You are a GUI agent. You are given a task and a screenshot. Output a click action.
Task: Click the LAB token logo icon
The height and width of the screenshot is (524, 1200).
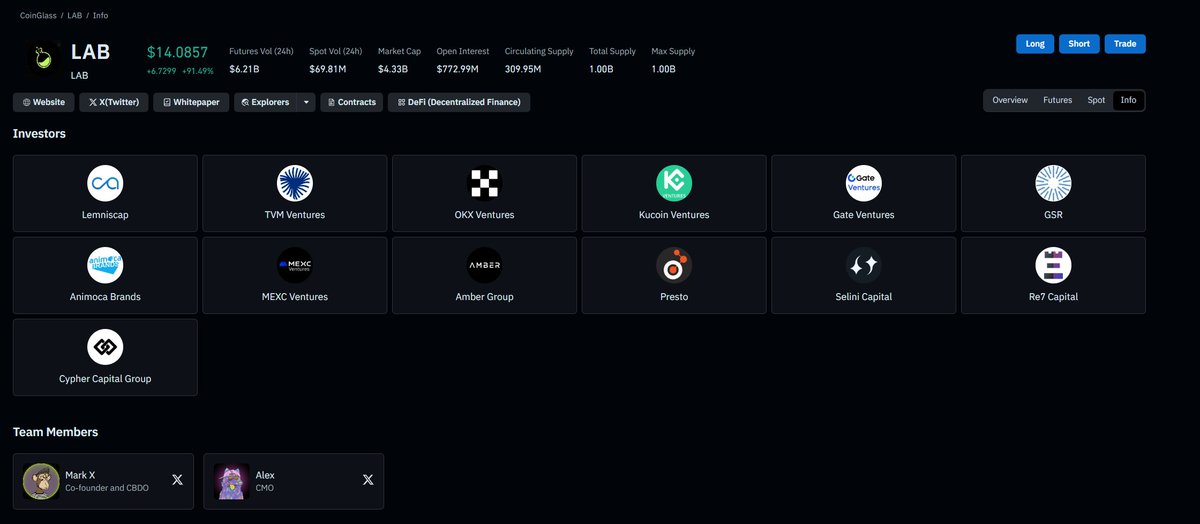pos(43,59)
